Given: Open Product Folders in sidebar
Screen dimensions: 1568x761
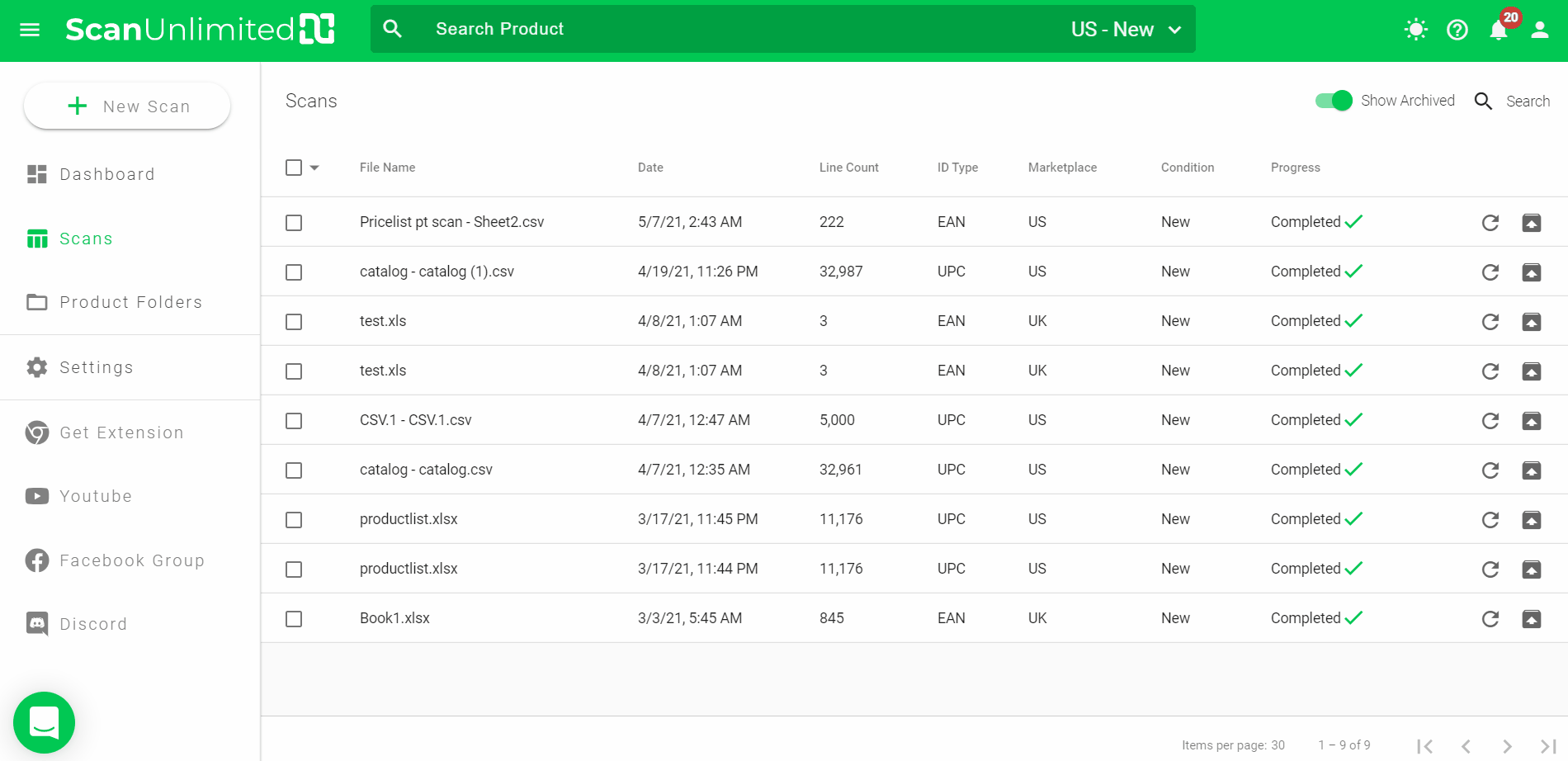Looking at the screenshot, I should coord(130,302).
